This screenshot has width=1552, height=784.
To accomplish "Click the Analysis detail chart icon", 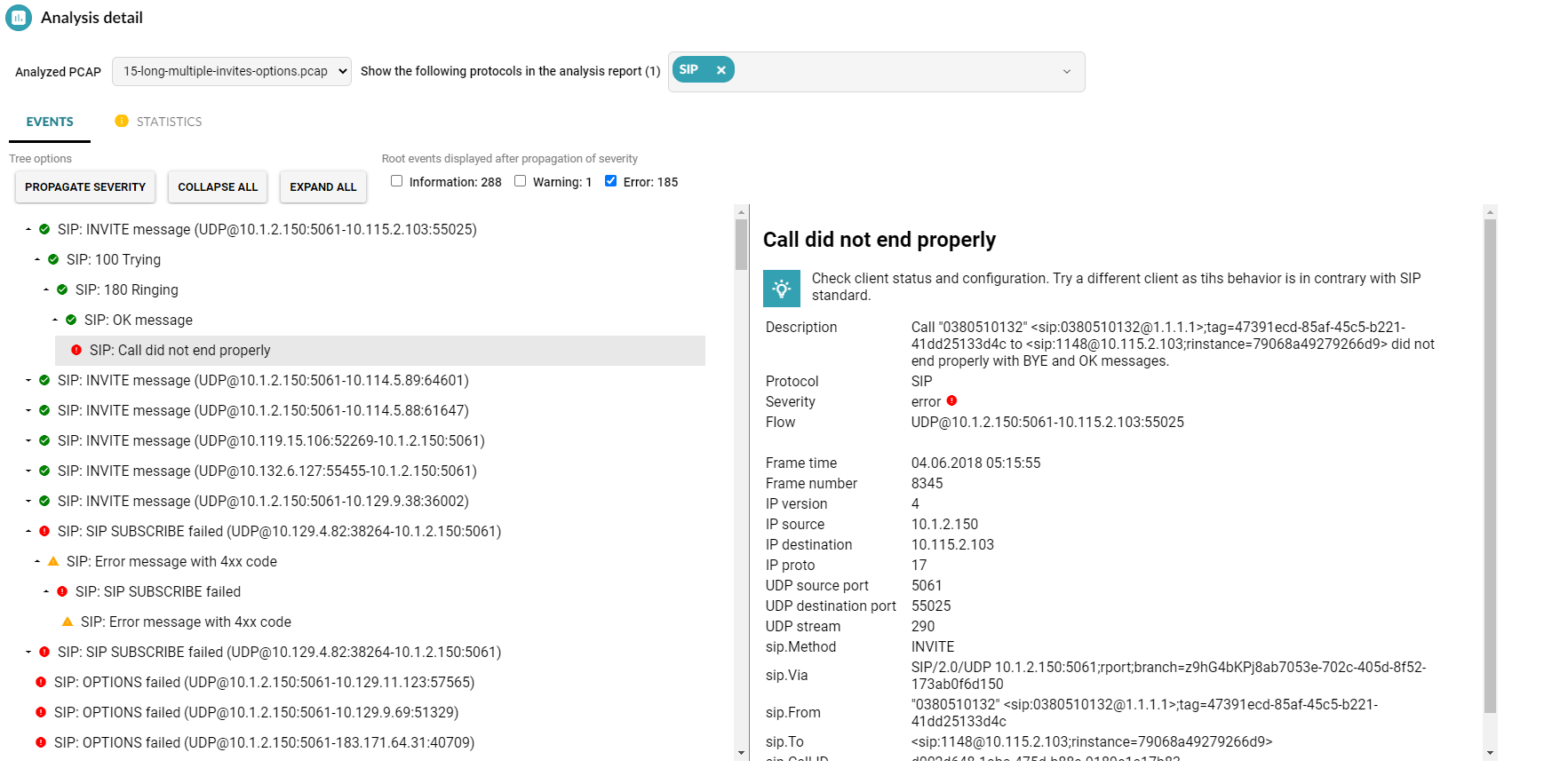I will pyautogui.click(x=19, y=18).
